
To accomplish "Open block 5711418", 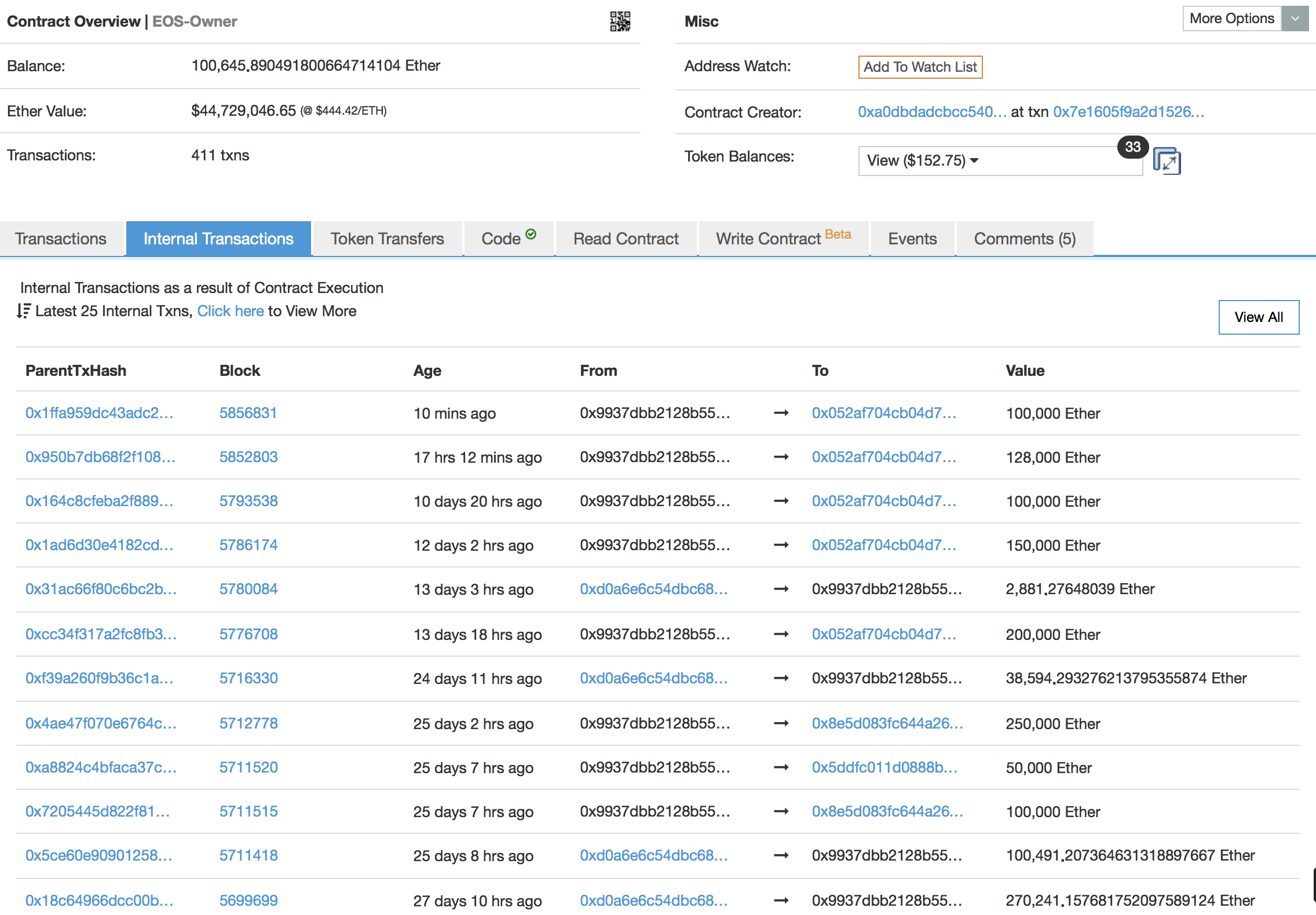I will coord(248,855).
